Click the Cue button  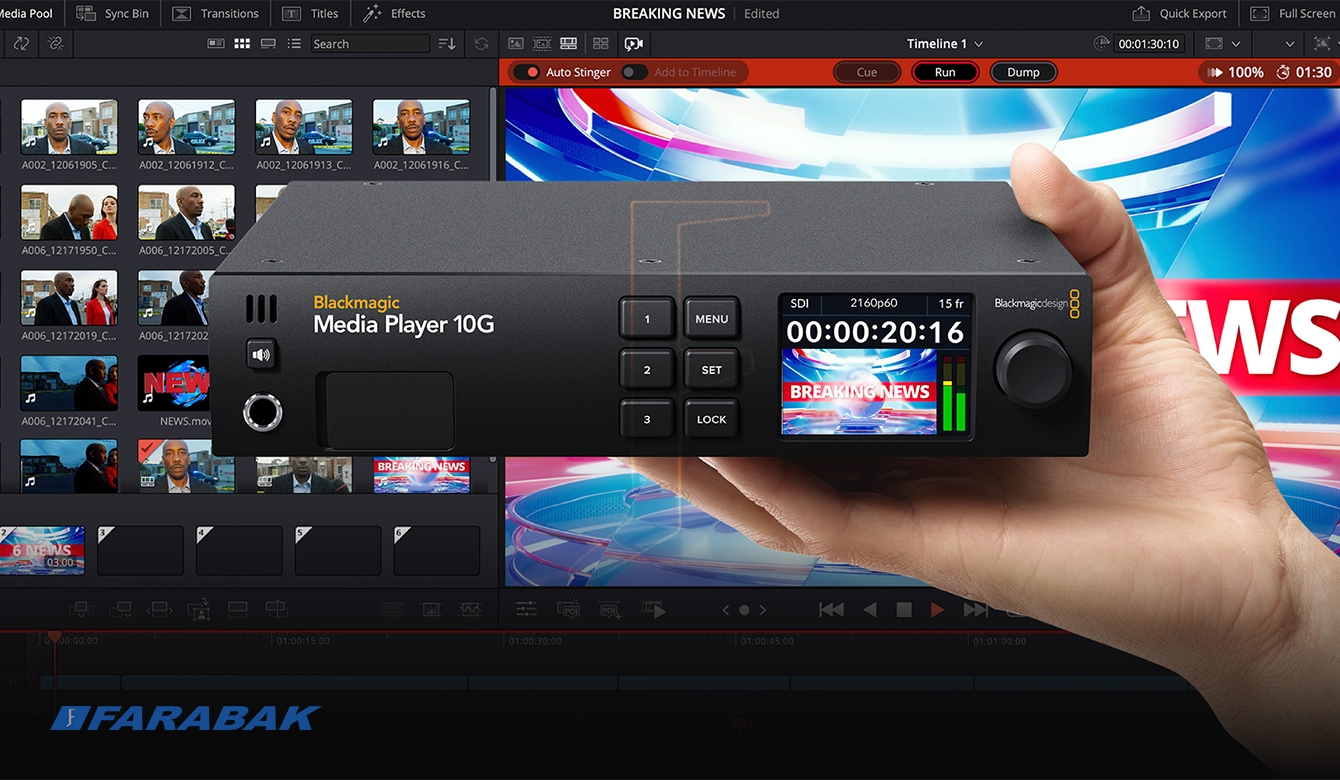pyautogui.click(x=867, y=72)
